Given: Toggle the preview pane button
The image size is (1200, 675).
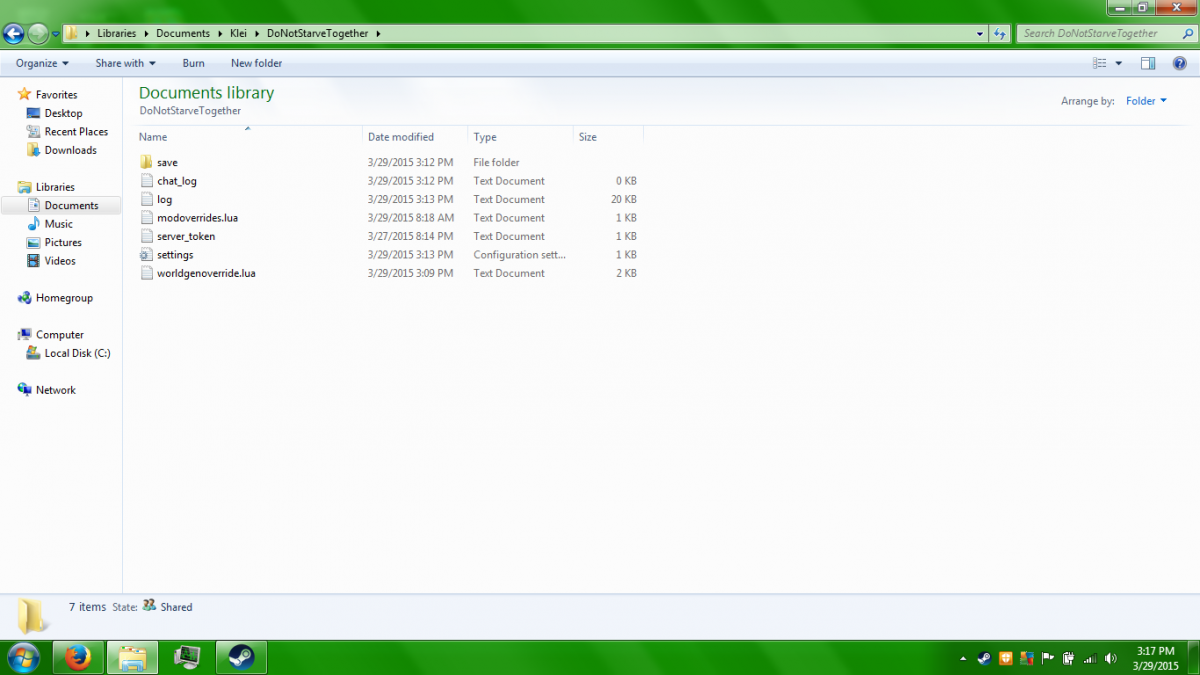Looking at the screenshot, I should [1148, 63].
